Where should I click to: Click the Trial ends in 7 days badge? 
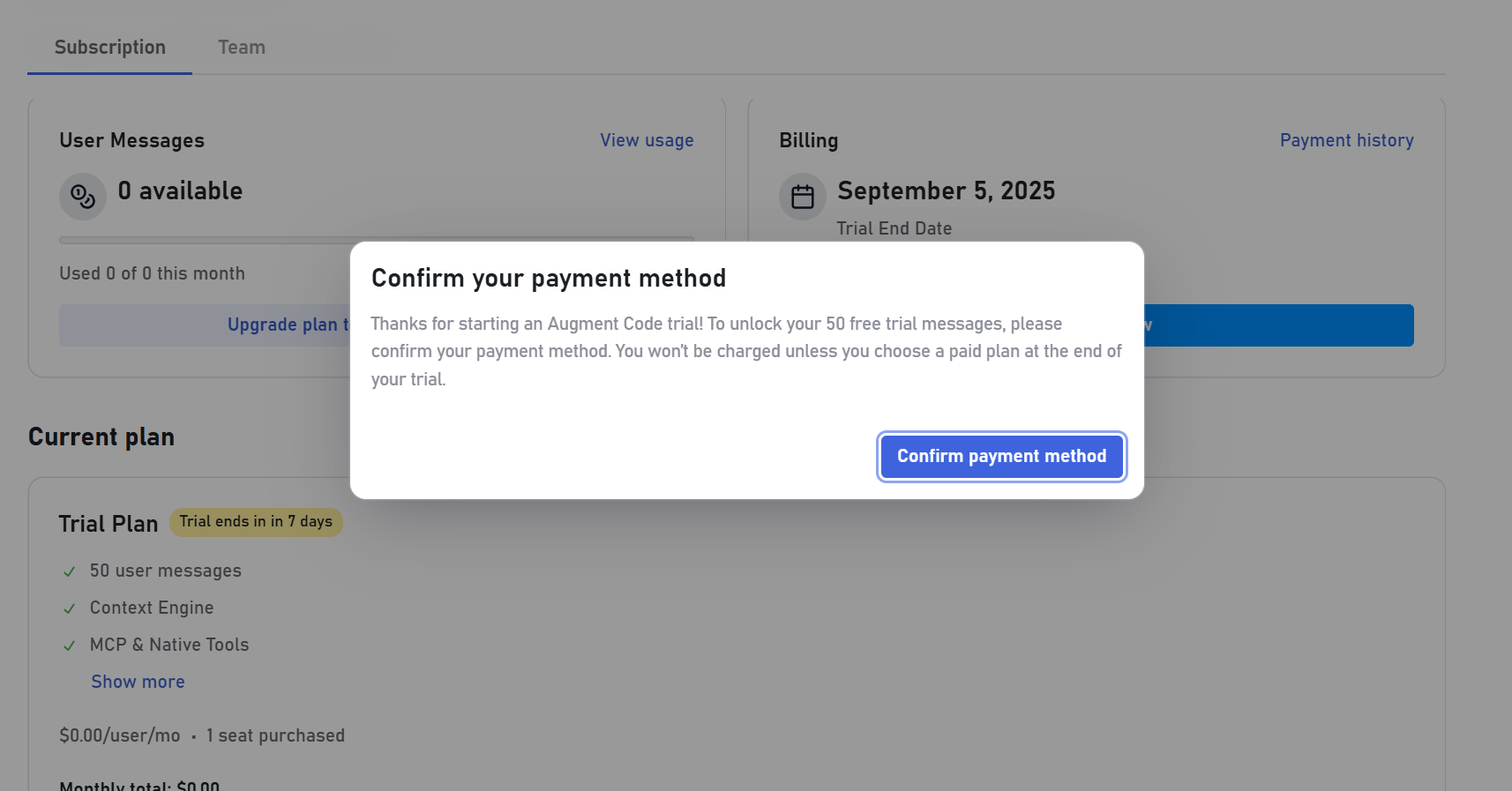pyautogui.click(x=256, y=522)
